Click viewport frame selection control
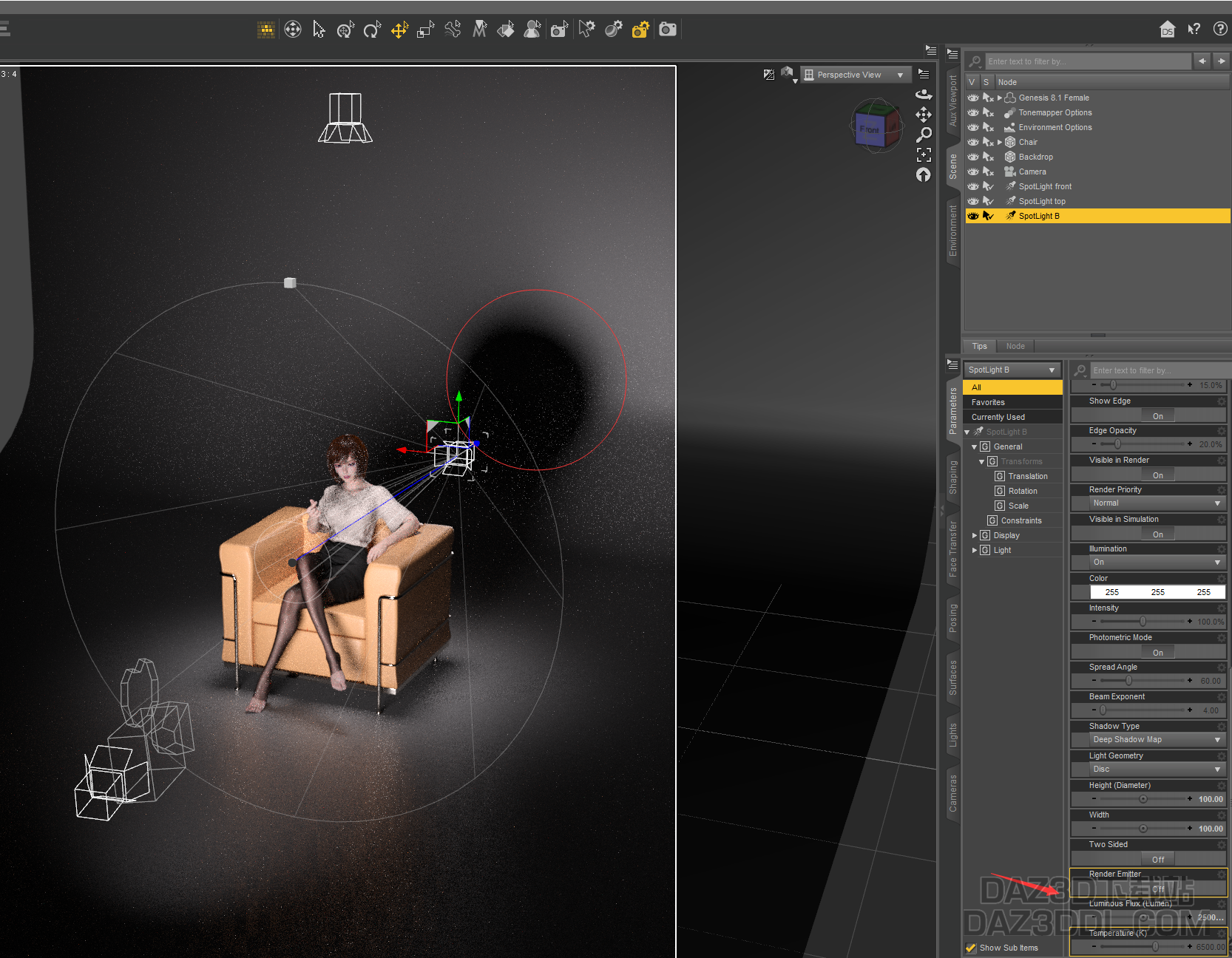The height and width of the screenshot is (958, 1232). coord(924,154)
